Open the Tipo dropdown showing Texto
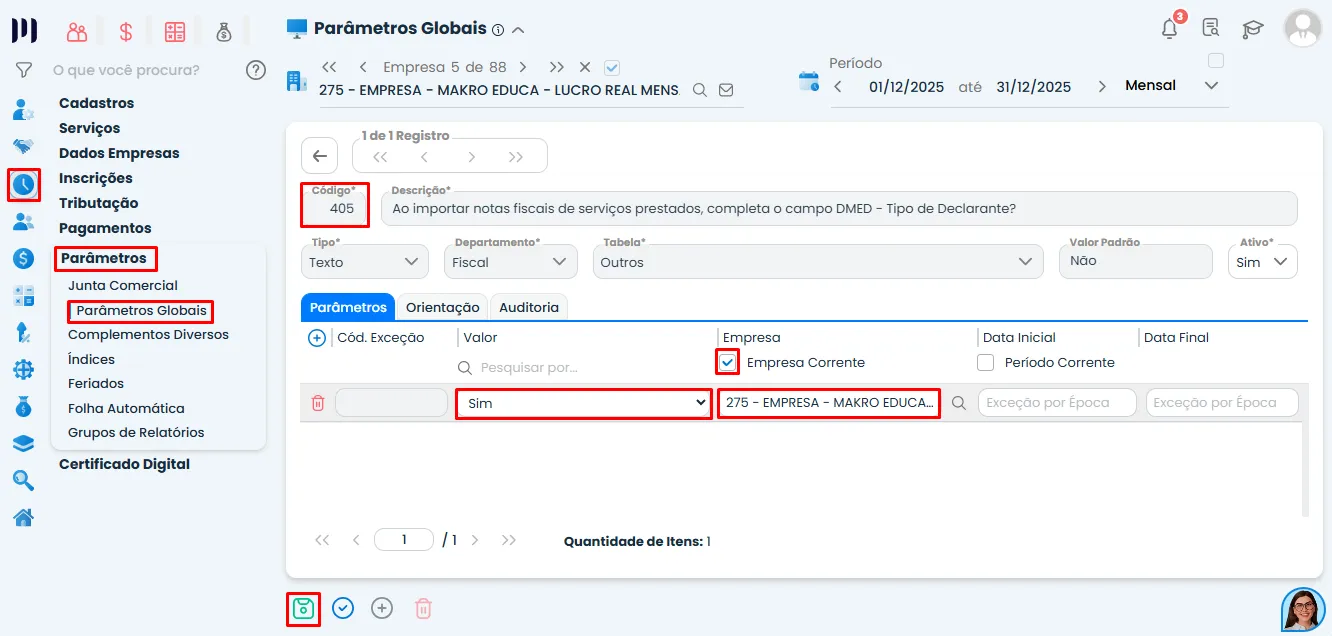 coord(364,261)
